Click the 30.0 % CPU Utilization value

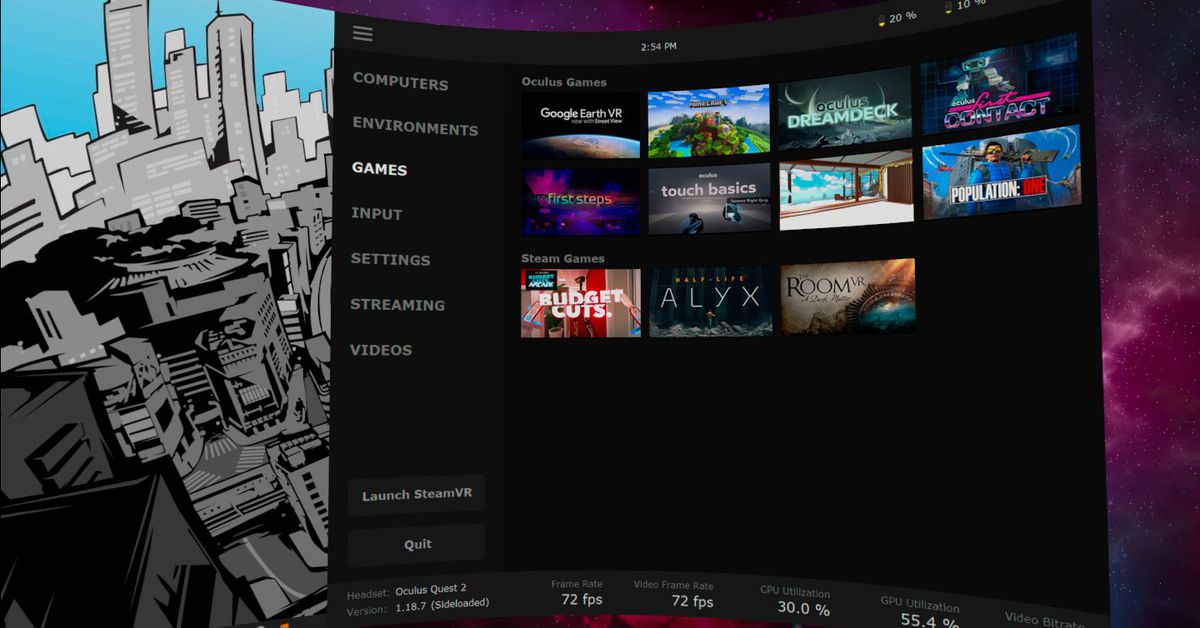click(803, 609)
